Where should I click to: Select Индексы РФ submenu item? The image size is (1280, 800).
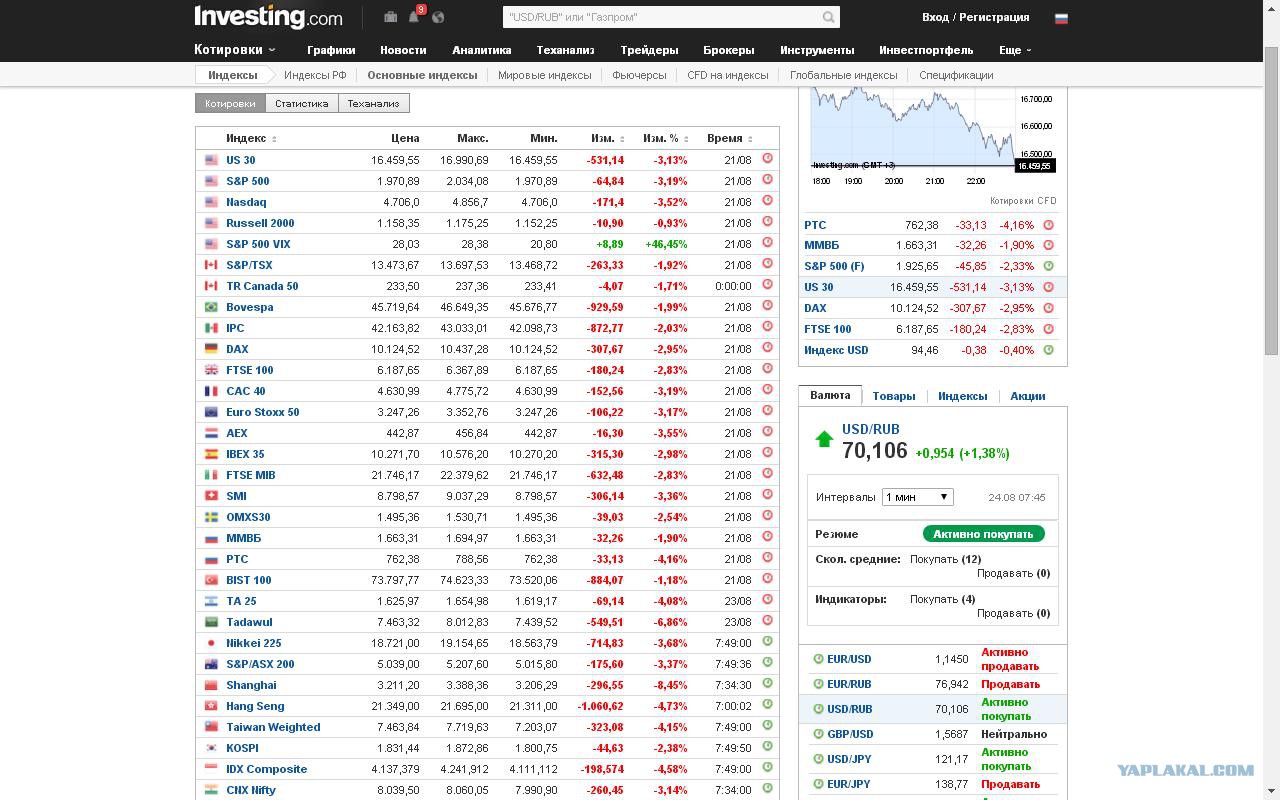click(x=315, y=75)
